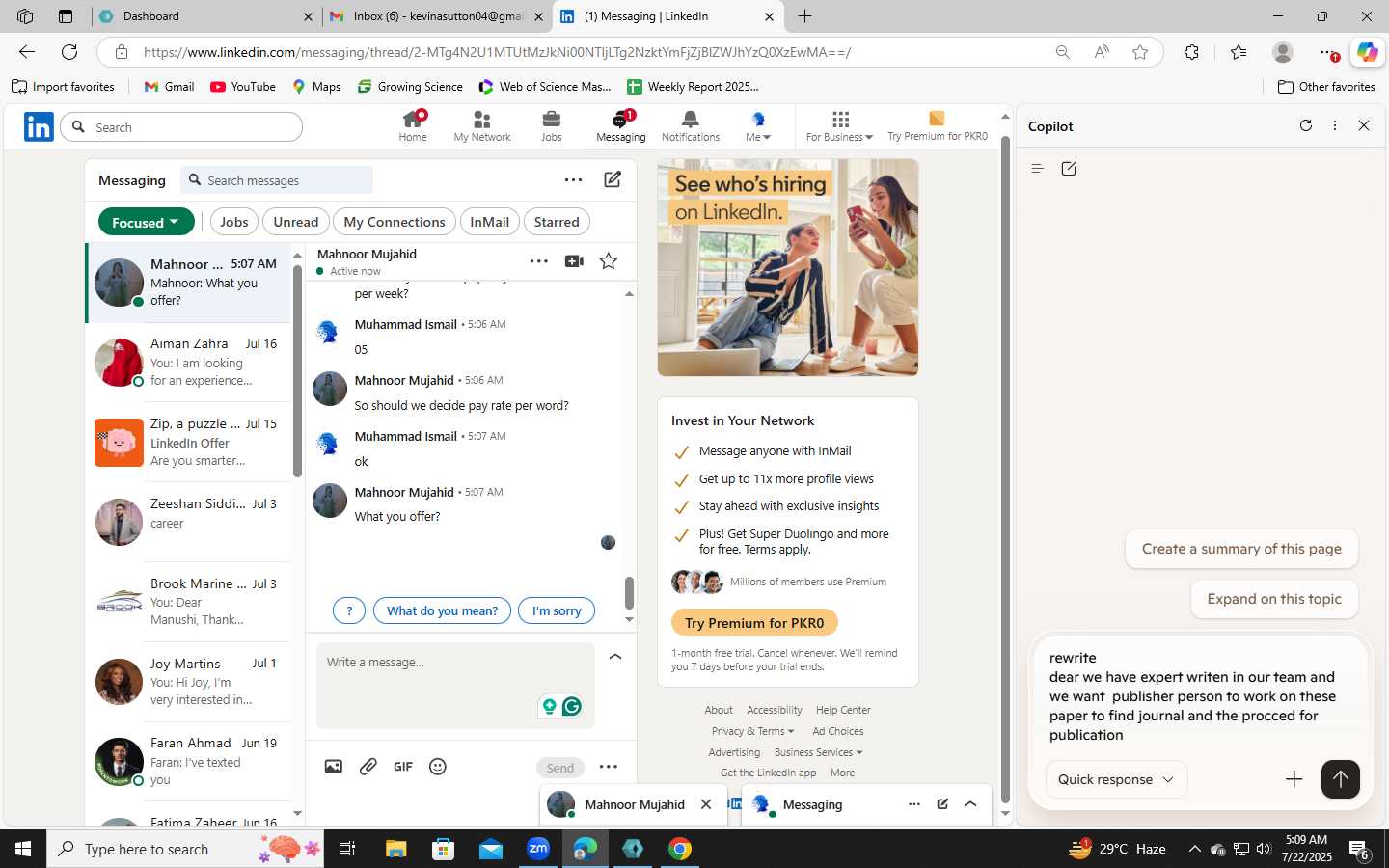Image resolution: width=1389 pixels, height=868 pixels.
Task: Open messaging options three-dot menu
Action: [573, 179]
